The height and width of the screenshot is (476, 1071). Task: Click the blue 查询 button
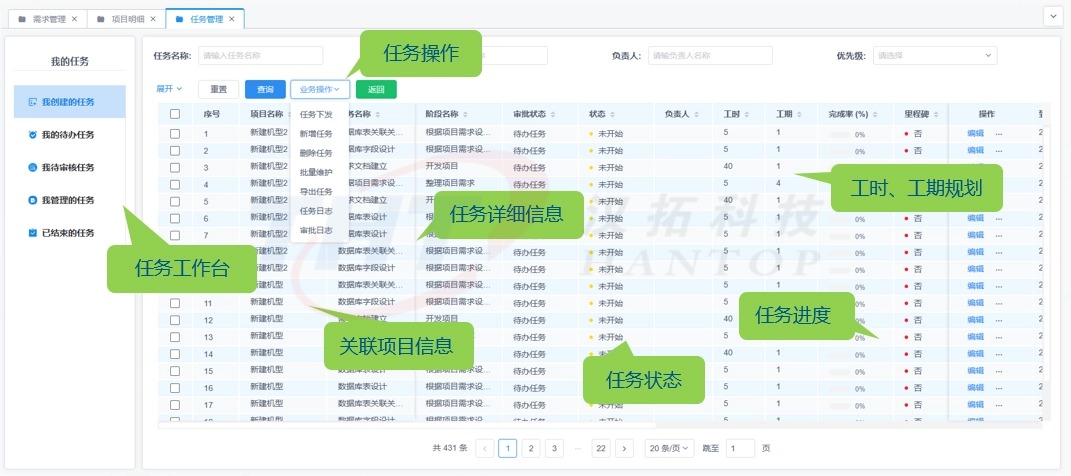tap(265, 89)
